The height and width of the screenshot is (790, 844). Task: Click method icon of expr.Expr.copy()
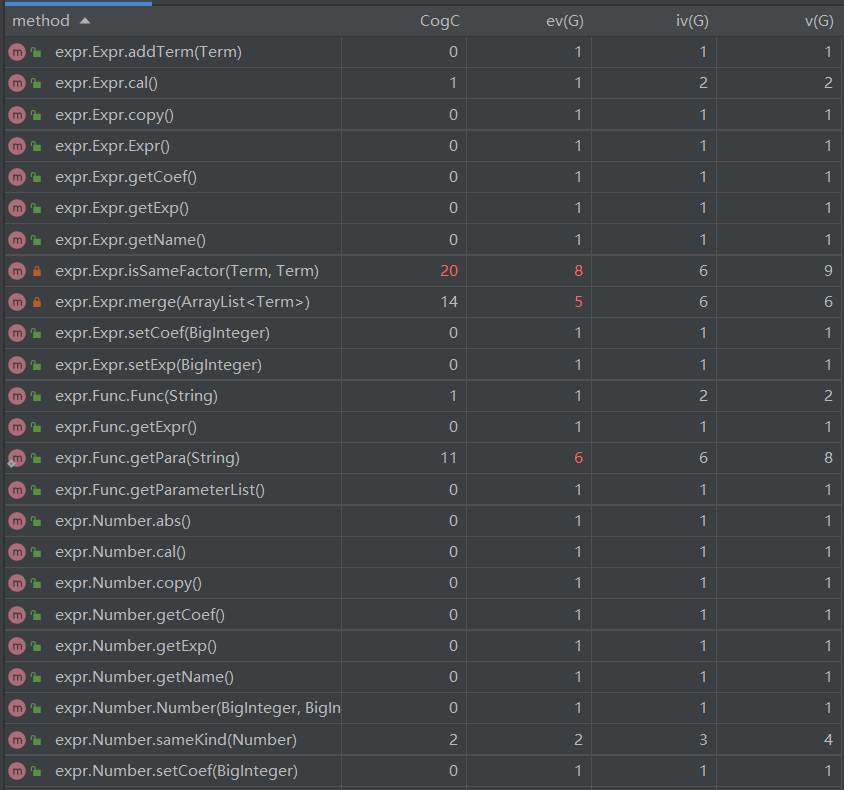click(17, 115)
